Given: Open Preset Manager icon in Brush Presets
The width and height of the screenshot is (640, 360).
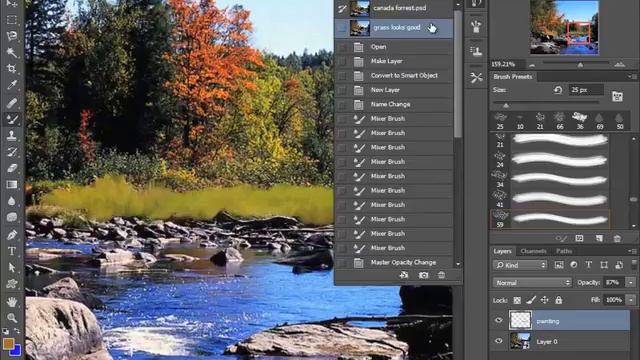Looking at the screenshot, I should coord(579,238).
